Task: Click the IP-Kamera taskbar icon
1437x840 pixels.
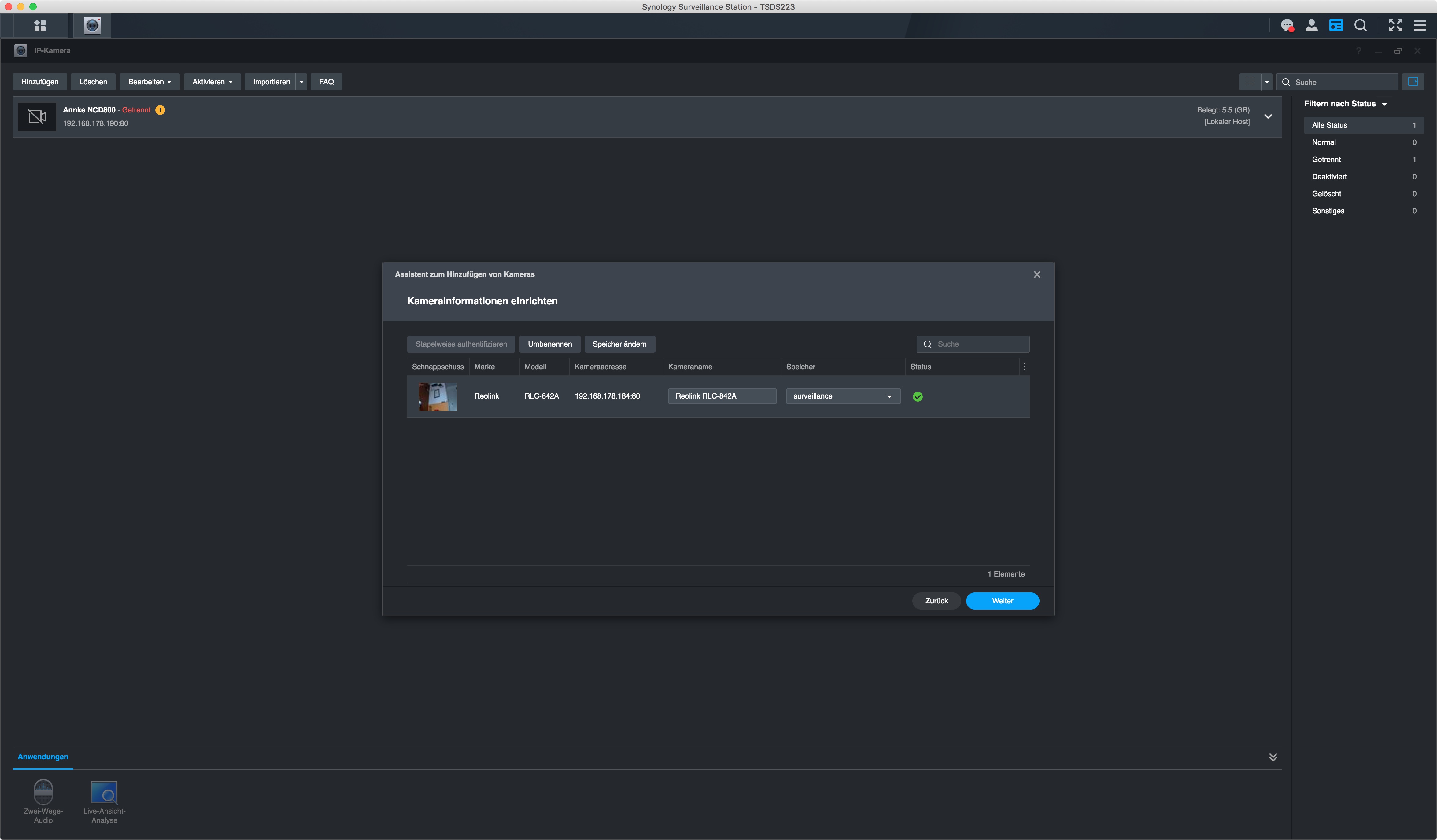Action: (92, 26)
